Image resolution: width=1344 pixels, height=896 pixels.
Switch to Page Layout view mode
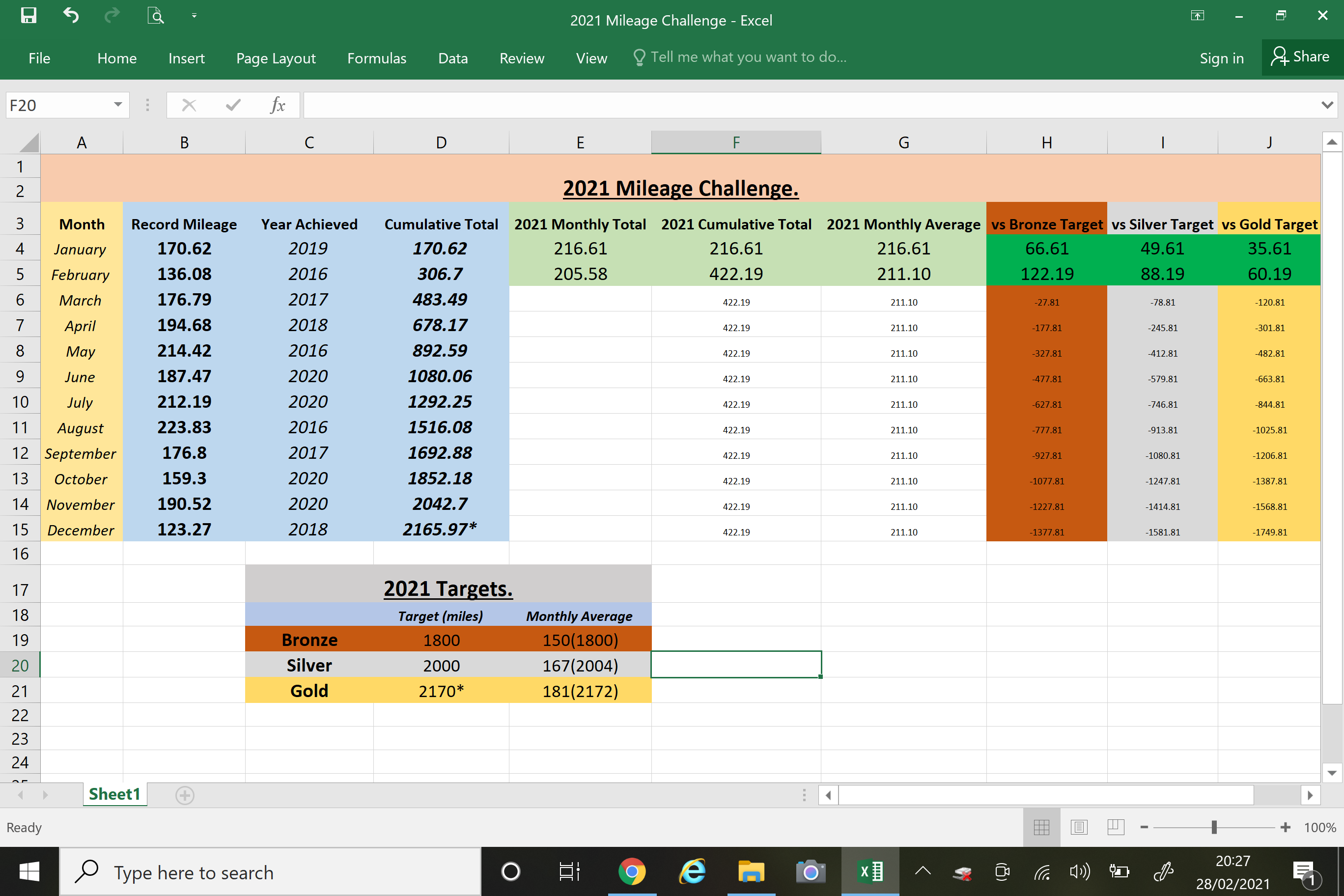pos(1079,827)
